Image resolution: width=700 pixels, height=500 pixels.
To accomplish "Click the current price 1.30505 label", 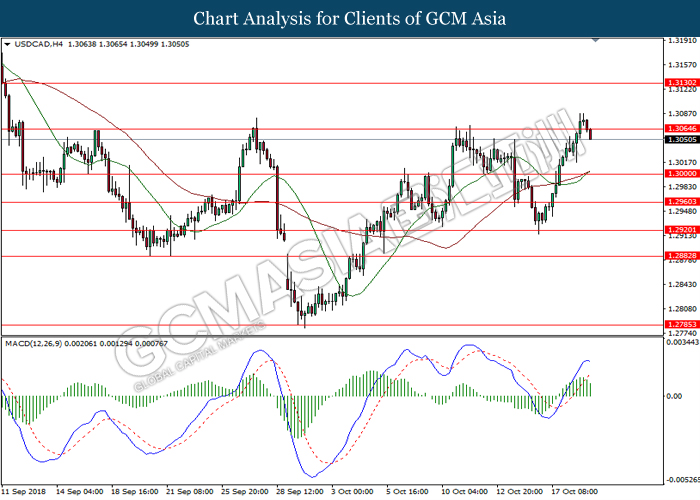I will 682,140.
